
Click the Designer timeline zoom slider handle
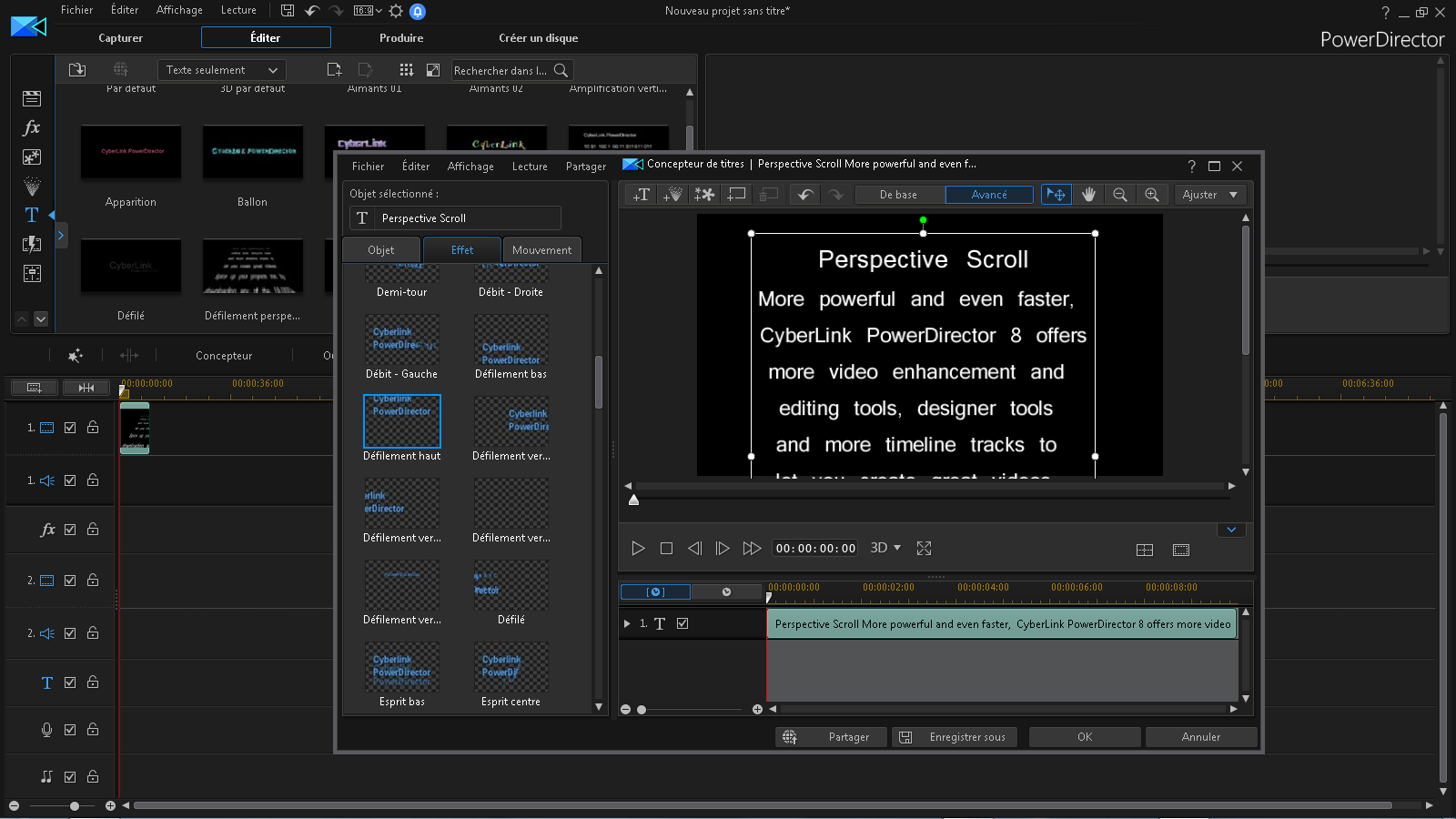642,710
